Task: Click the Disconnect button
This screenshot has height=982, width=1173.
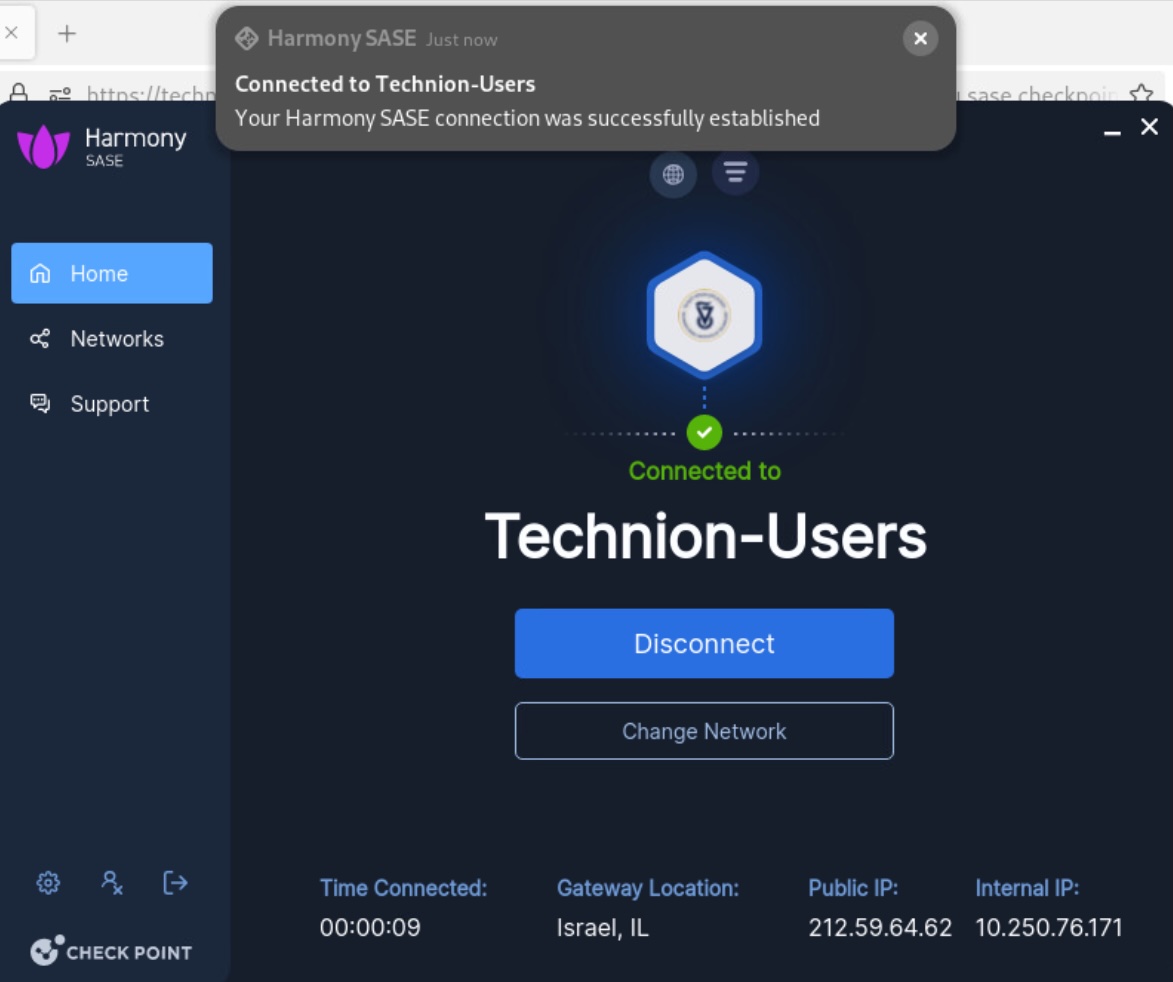Action: (x=704, y=643)
